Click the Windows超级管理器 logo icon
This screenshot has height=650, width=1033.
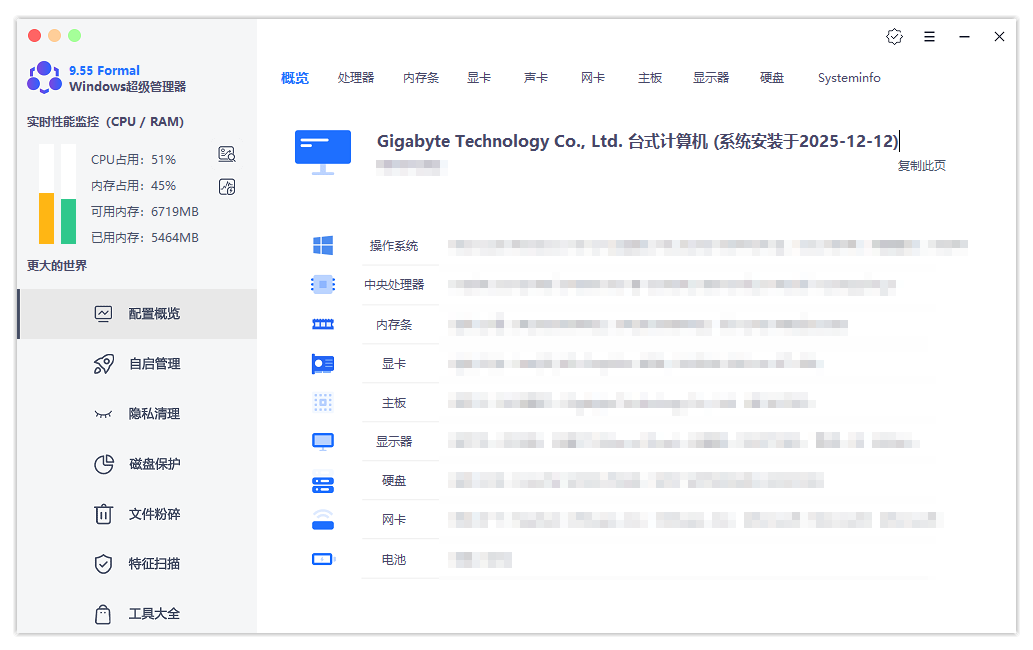44,78
